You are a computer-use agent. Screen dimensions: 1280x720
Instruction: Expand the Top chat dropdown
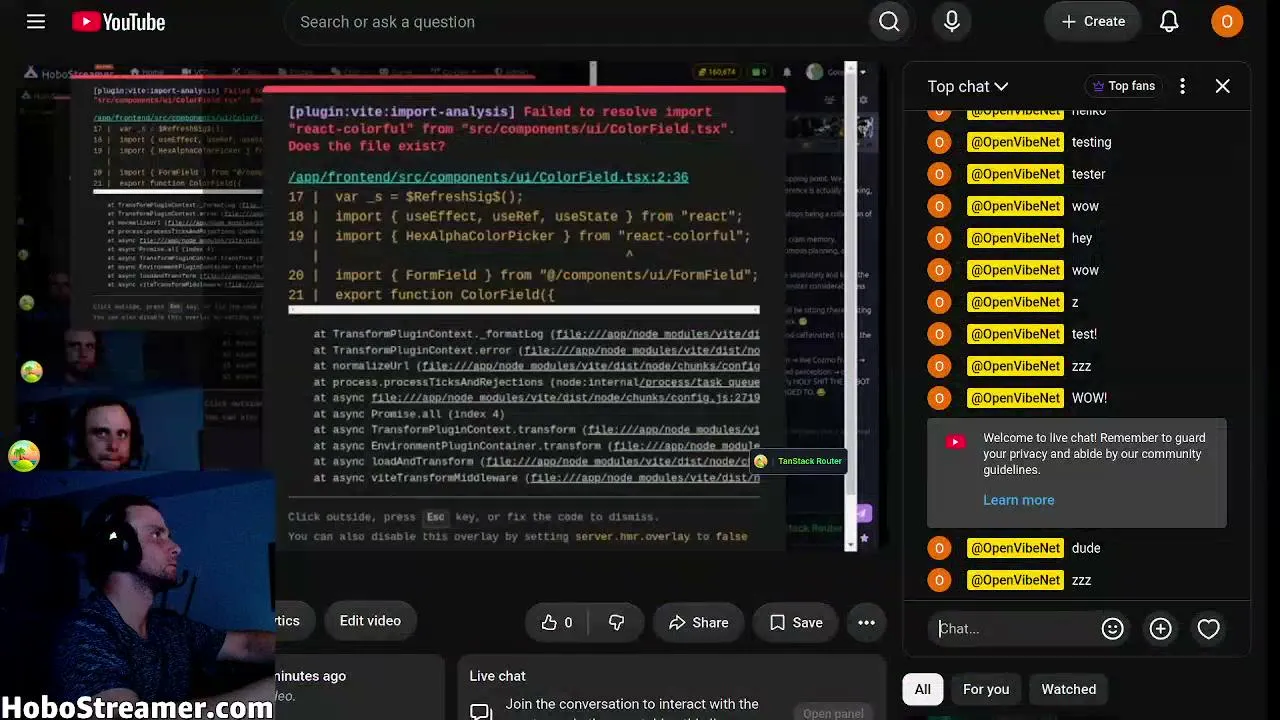point(968,86)
